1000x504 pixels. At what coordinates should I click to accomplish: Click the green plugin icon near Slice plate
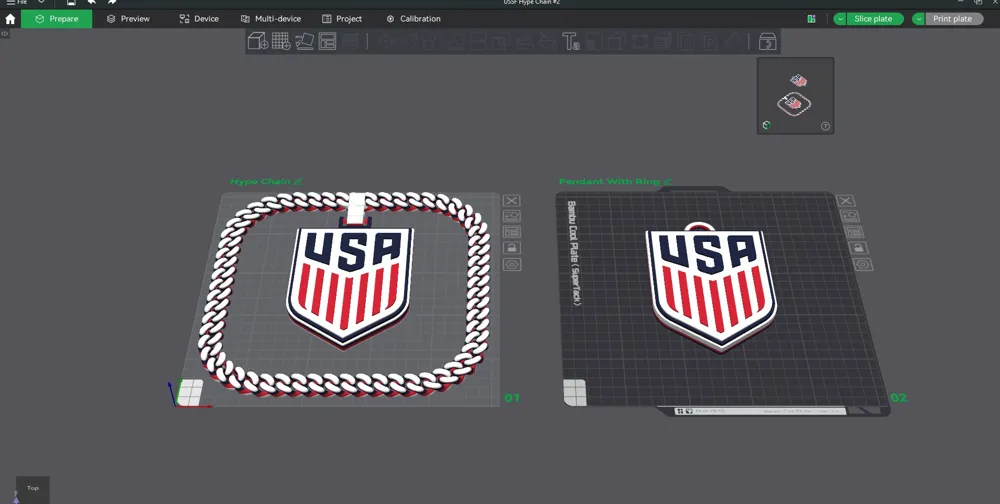(x=811, y=19)
